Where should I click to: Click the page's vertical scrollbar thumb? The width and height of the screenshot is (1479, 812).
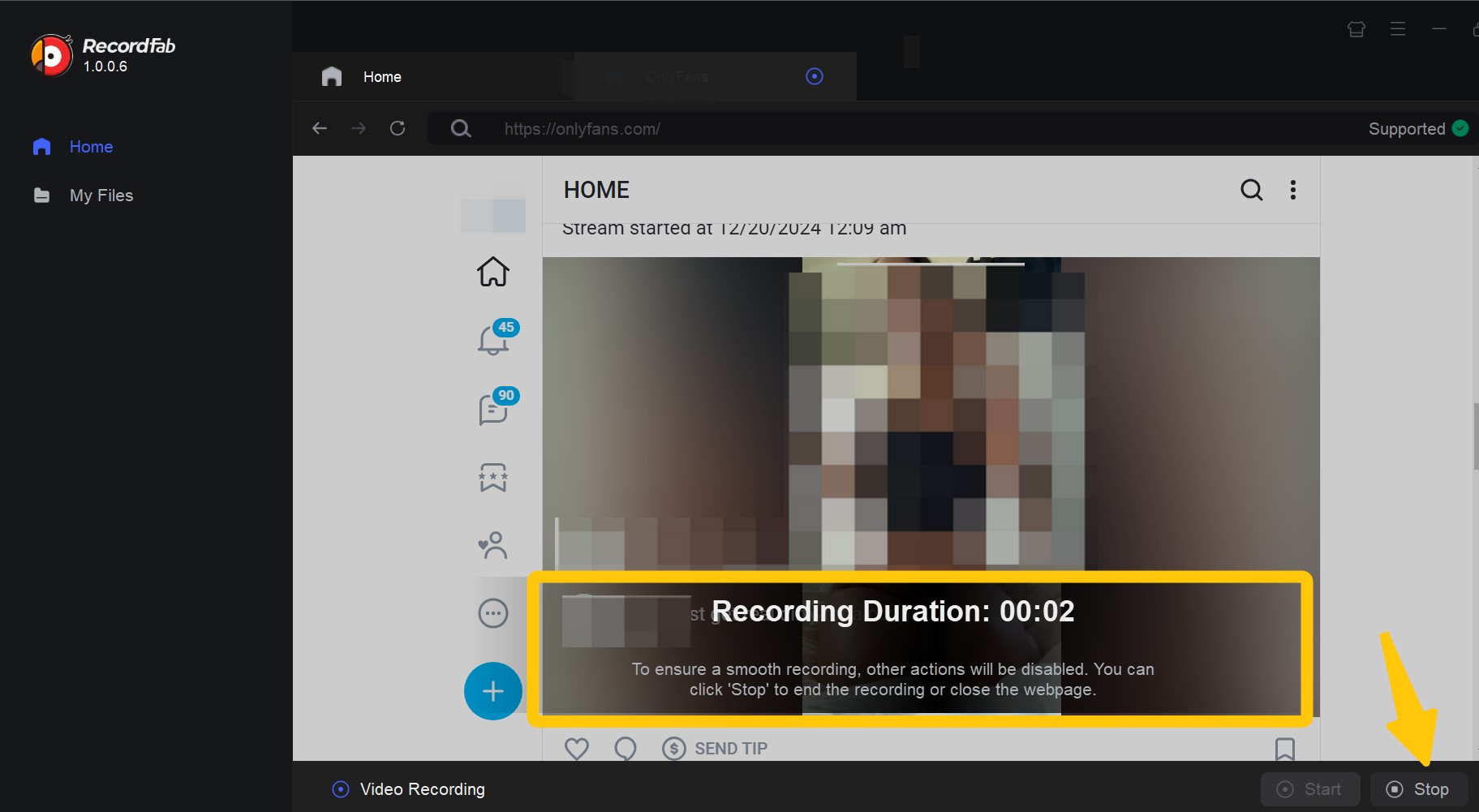(1476, 436)
